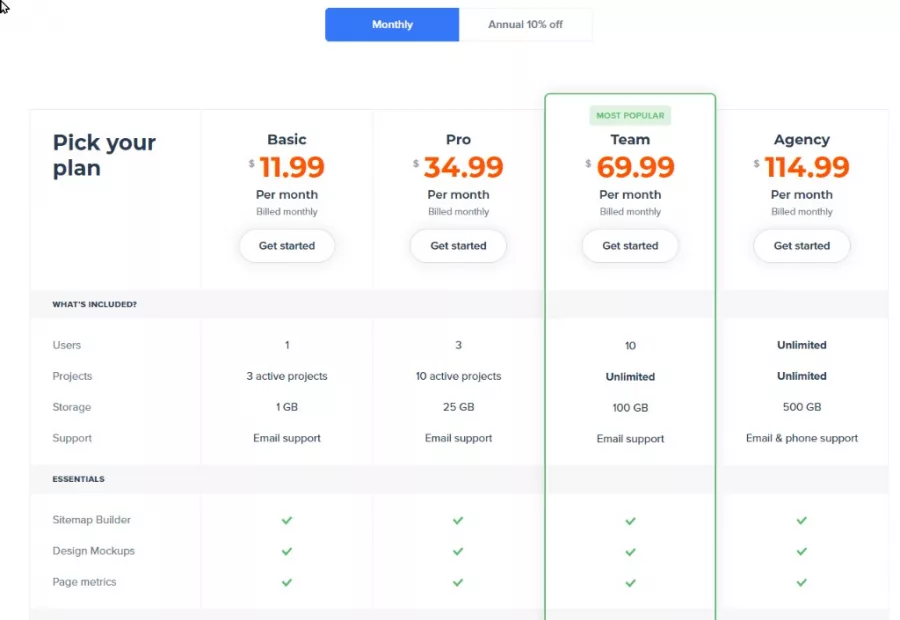Click Page metrics checkmark for Basic plan
Screen dimensions: 900x620
pyautogui.click(x=287, y=582)
